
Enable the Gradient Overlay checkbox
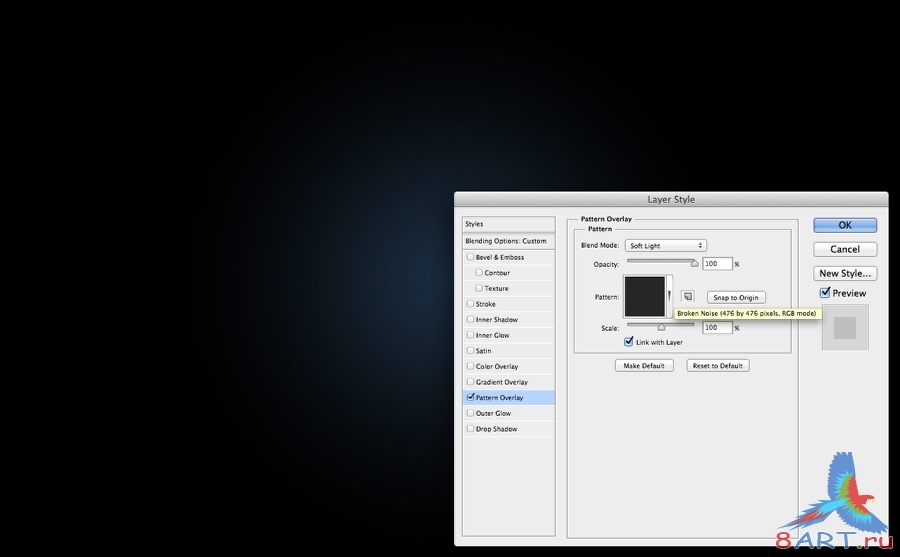pyautogui.click(x=471, y=382)
